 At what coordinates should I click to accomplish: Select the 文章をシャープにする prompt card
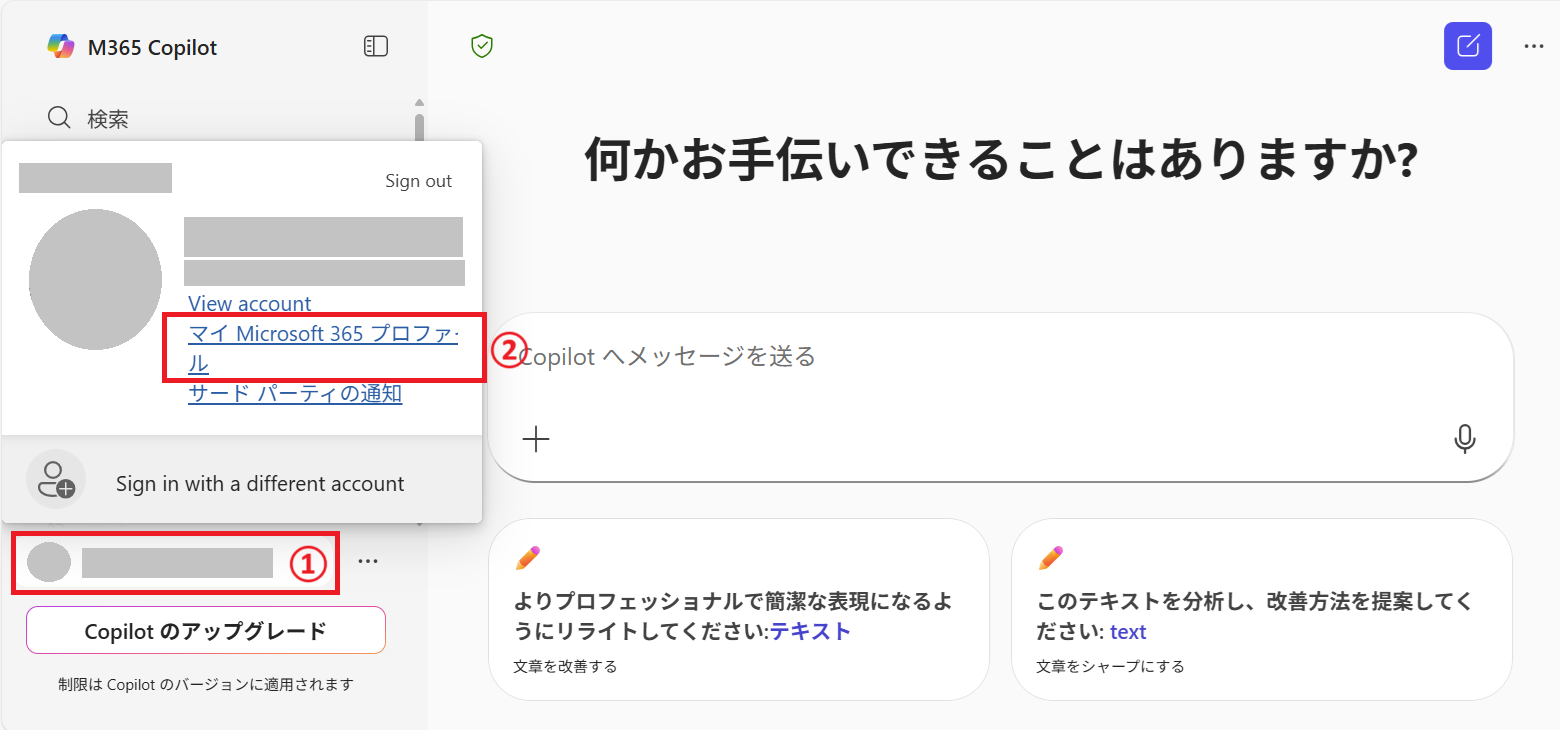coord(1261,609)
